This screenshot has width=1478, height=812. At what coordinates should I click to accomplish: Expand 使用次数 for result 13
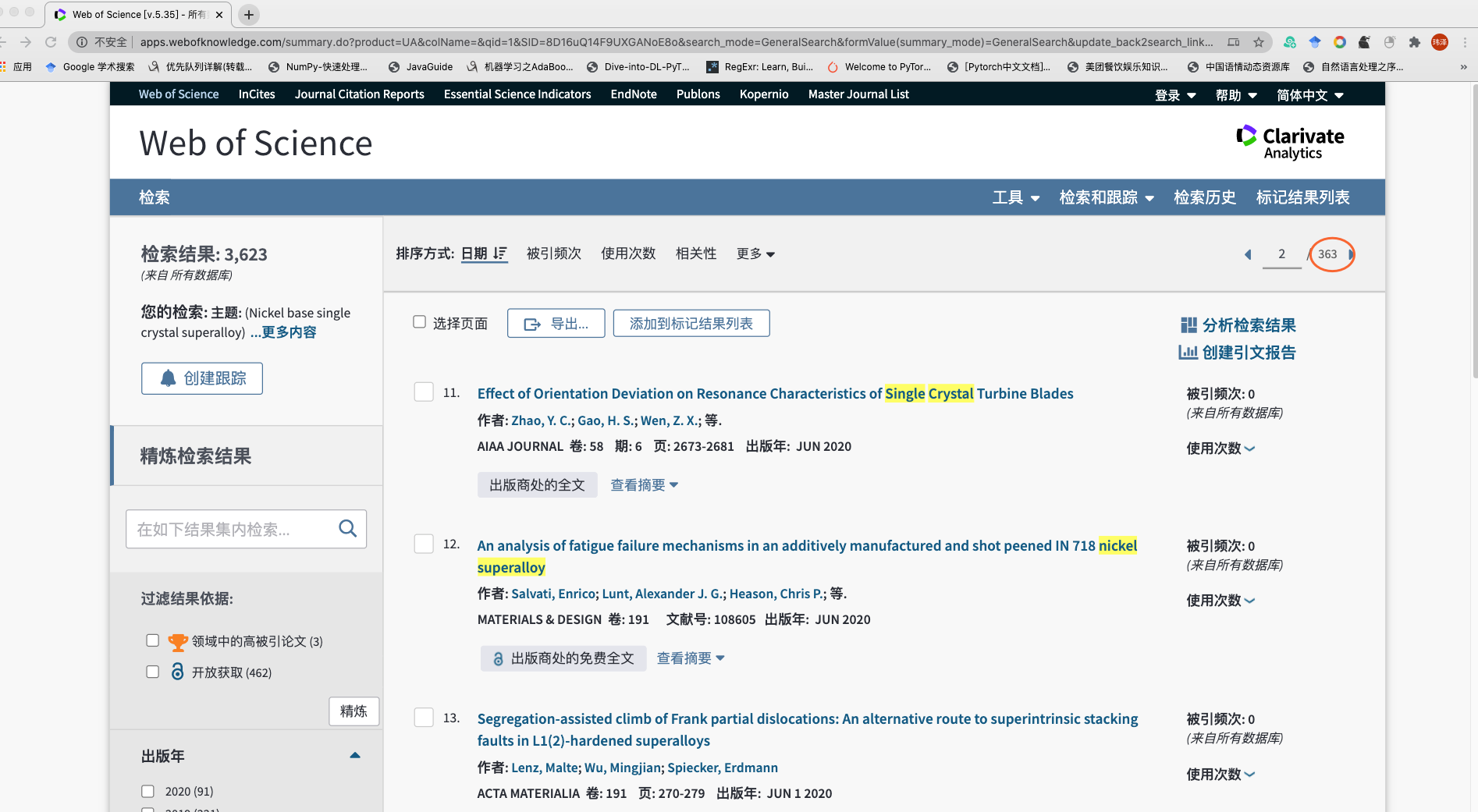(1220, 775)
